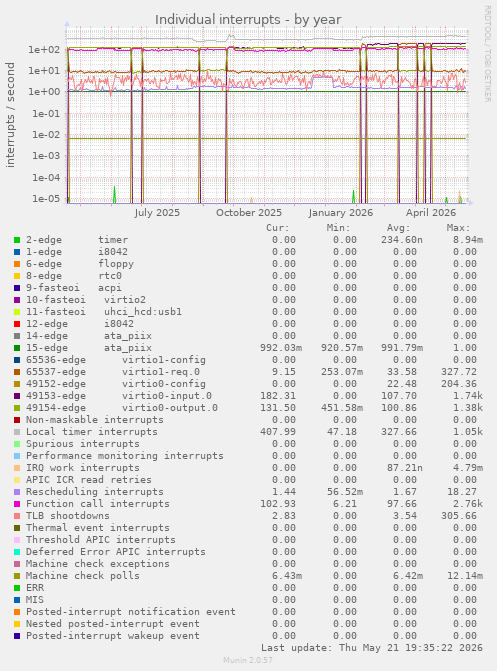Click the 'January 2026' x-axis label
Image resolution: width=497 pixels, height=671 pixels.
(341, 213)
